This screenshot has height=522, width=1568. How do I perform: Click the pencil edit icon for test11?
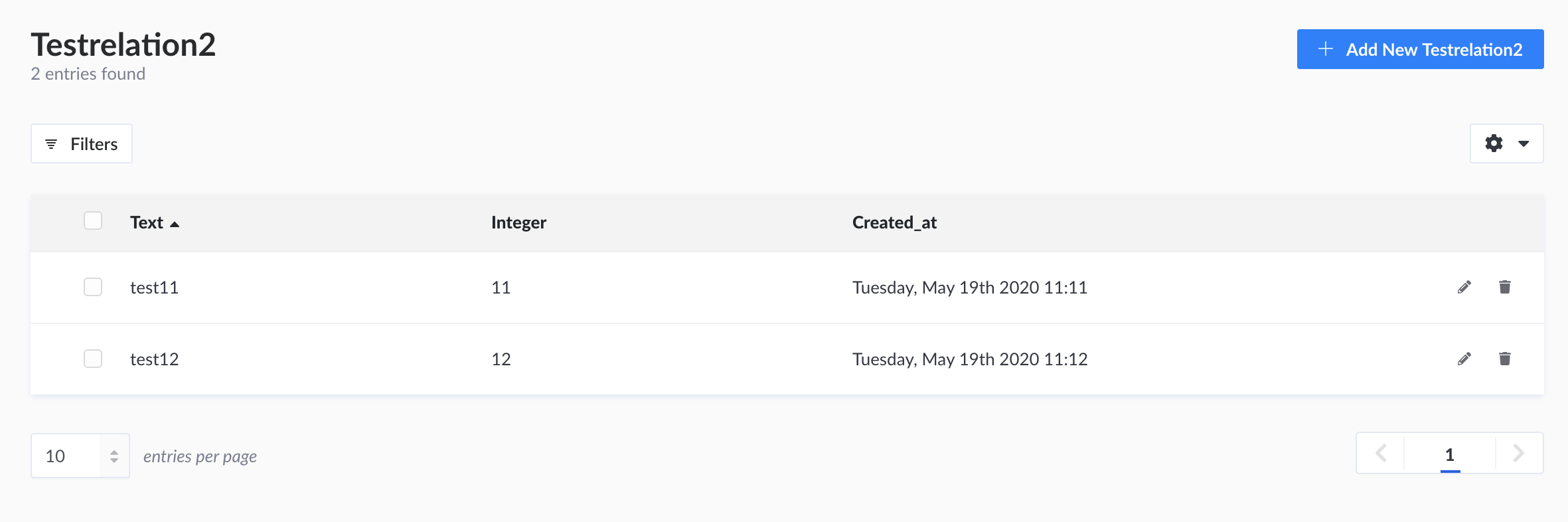pos(1464,287)
